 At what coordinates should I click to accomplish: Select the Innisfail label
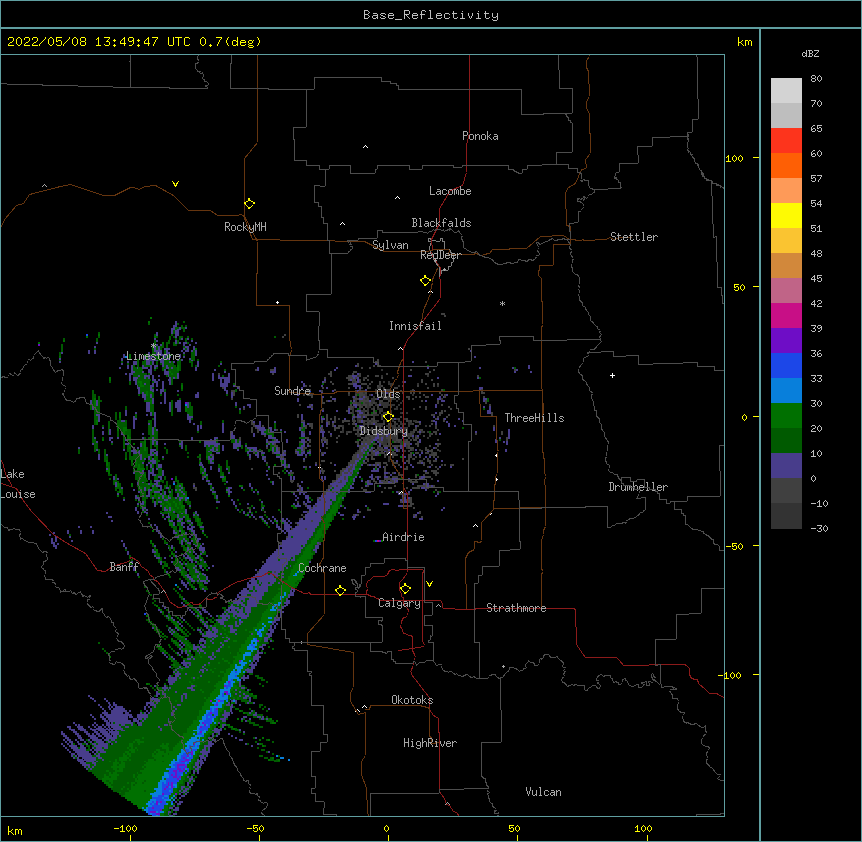[x=415, y=326]
